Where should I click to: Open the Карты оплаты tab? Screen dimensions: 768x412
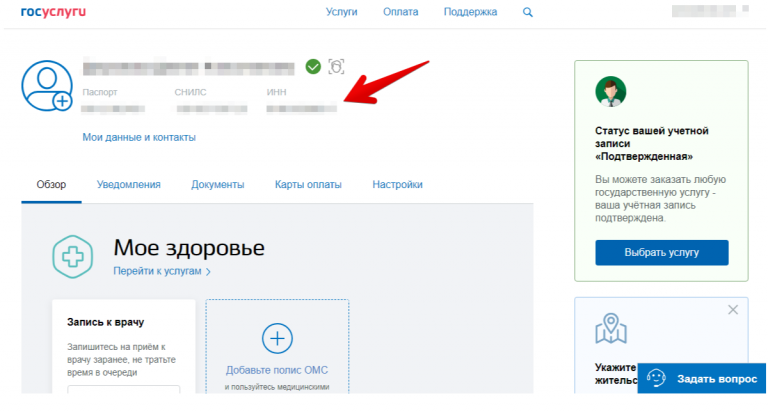coord(308,184)
